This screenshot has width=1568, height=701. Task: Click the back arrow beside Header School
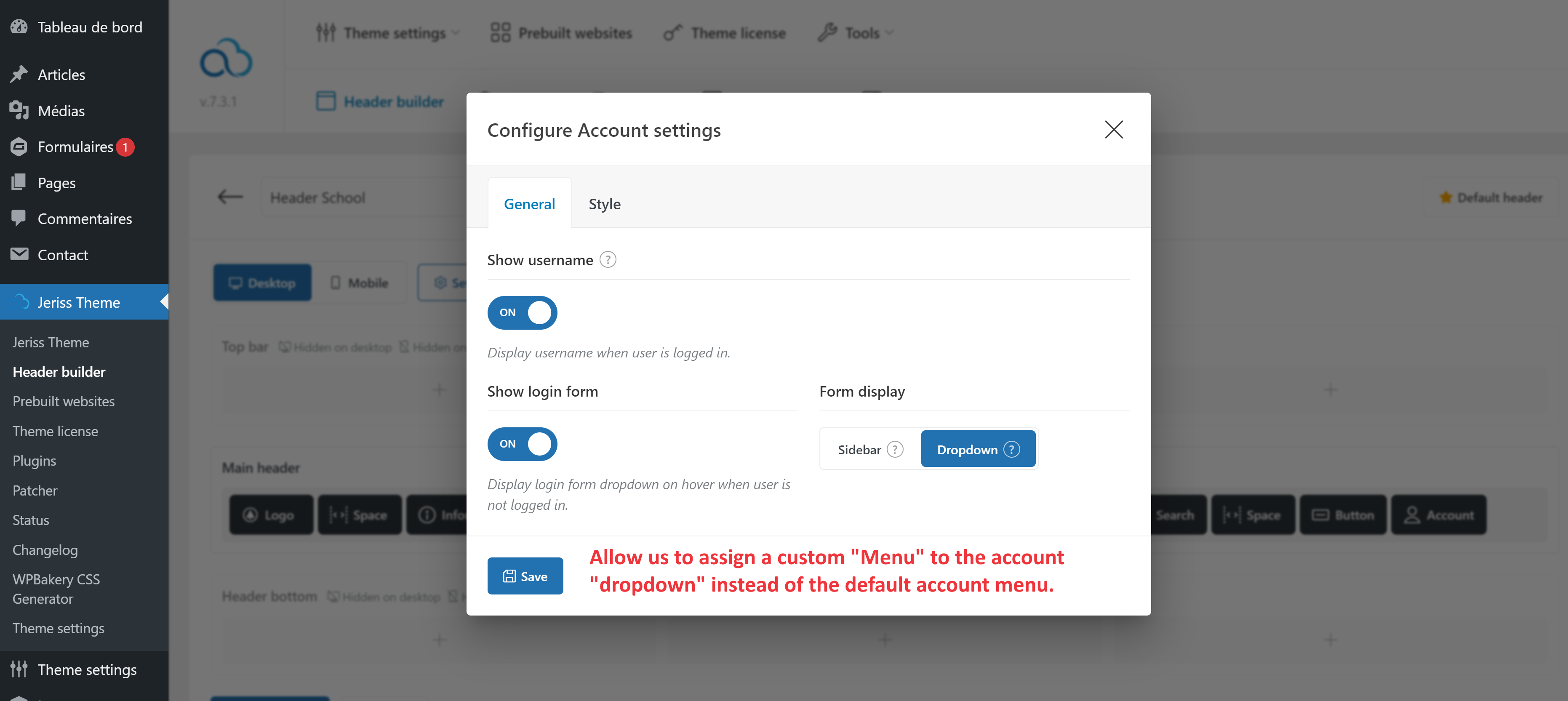(x=230, y=197)
